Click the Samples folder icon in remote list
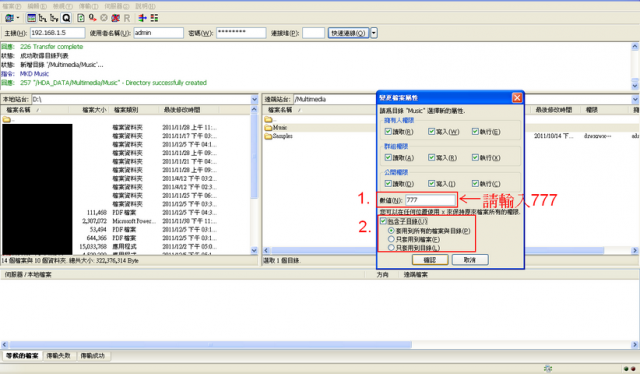Image resolution: width=640 pixels, height=374 pixels. tap(268, 136)
